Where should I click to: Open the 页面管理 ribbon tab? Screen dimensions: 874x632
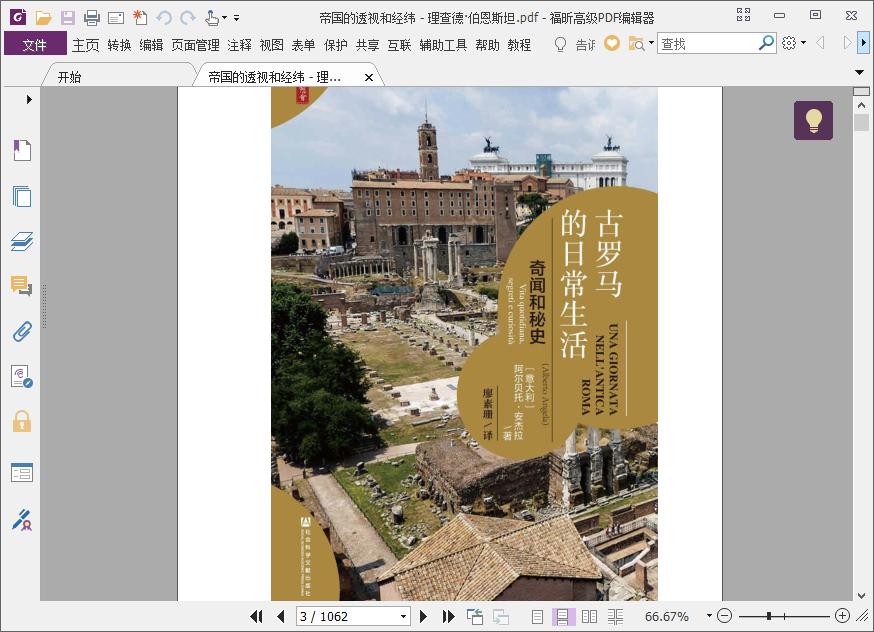195,45
